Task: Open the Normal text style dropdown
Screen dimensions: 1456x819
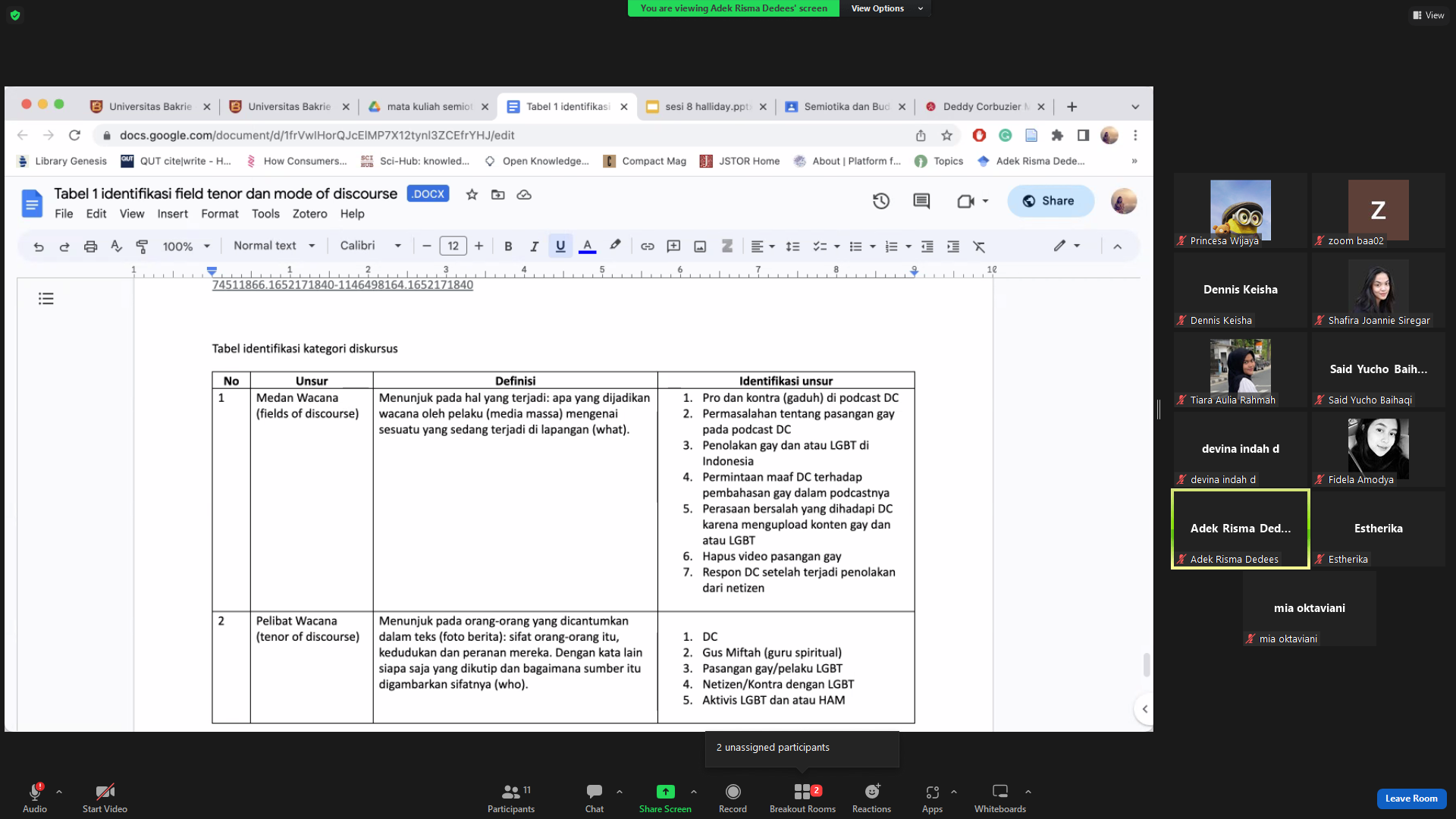Action: [274, 246]
